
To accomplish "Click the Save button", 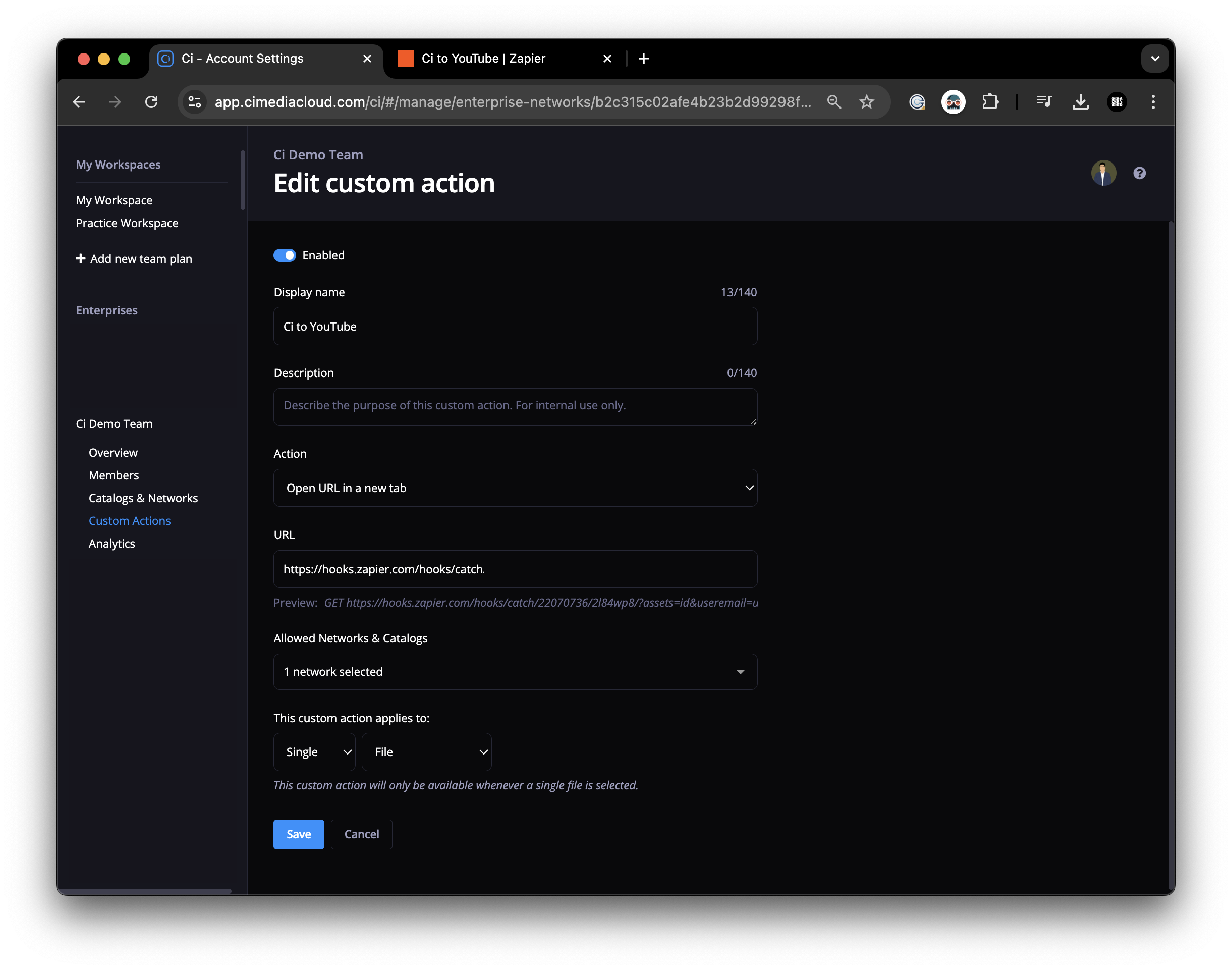I will [x=299, y=834].
